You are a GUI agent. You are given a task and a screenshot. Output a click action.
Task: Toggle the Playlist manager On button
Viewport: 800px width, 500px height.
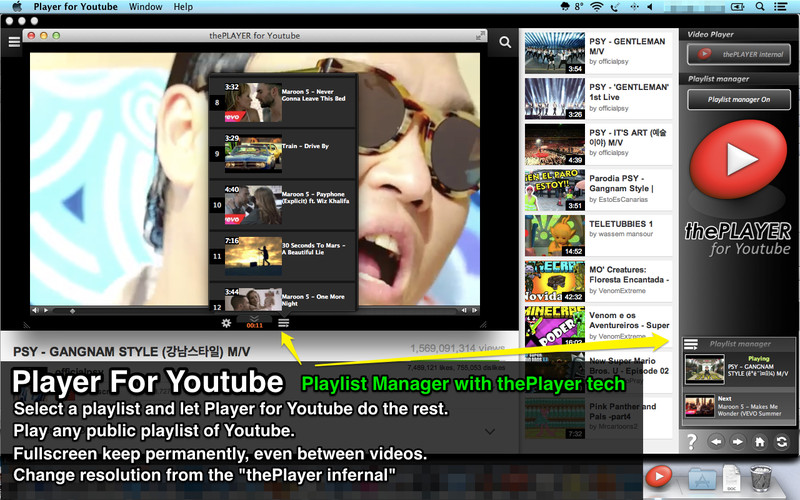click(738, 99)
